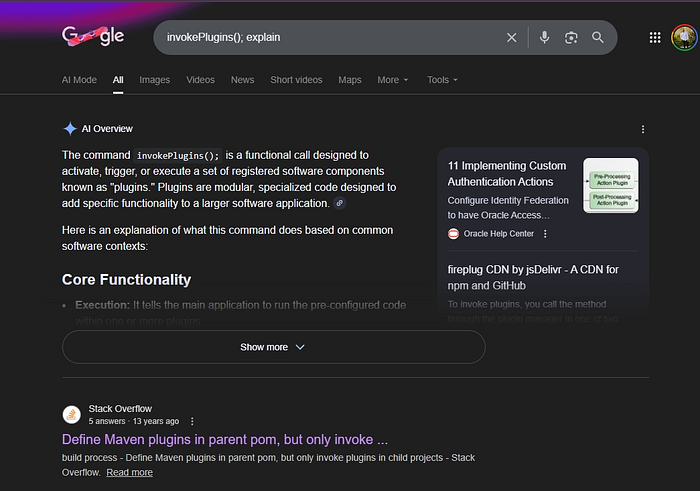The width and height of the screenshot is (700, 491).
Task: Open '11 Implementing Custom Authentication Actions' source
Action: [507, 174]
